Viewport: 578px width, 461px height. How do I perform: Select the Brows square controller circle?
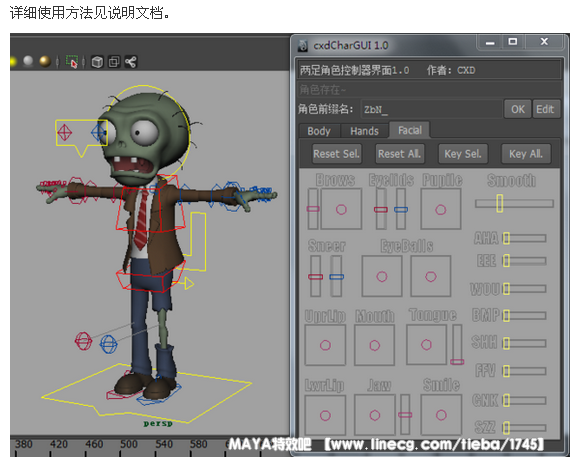tap(341, 210)
